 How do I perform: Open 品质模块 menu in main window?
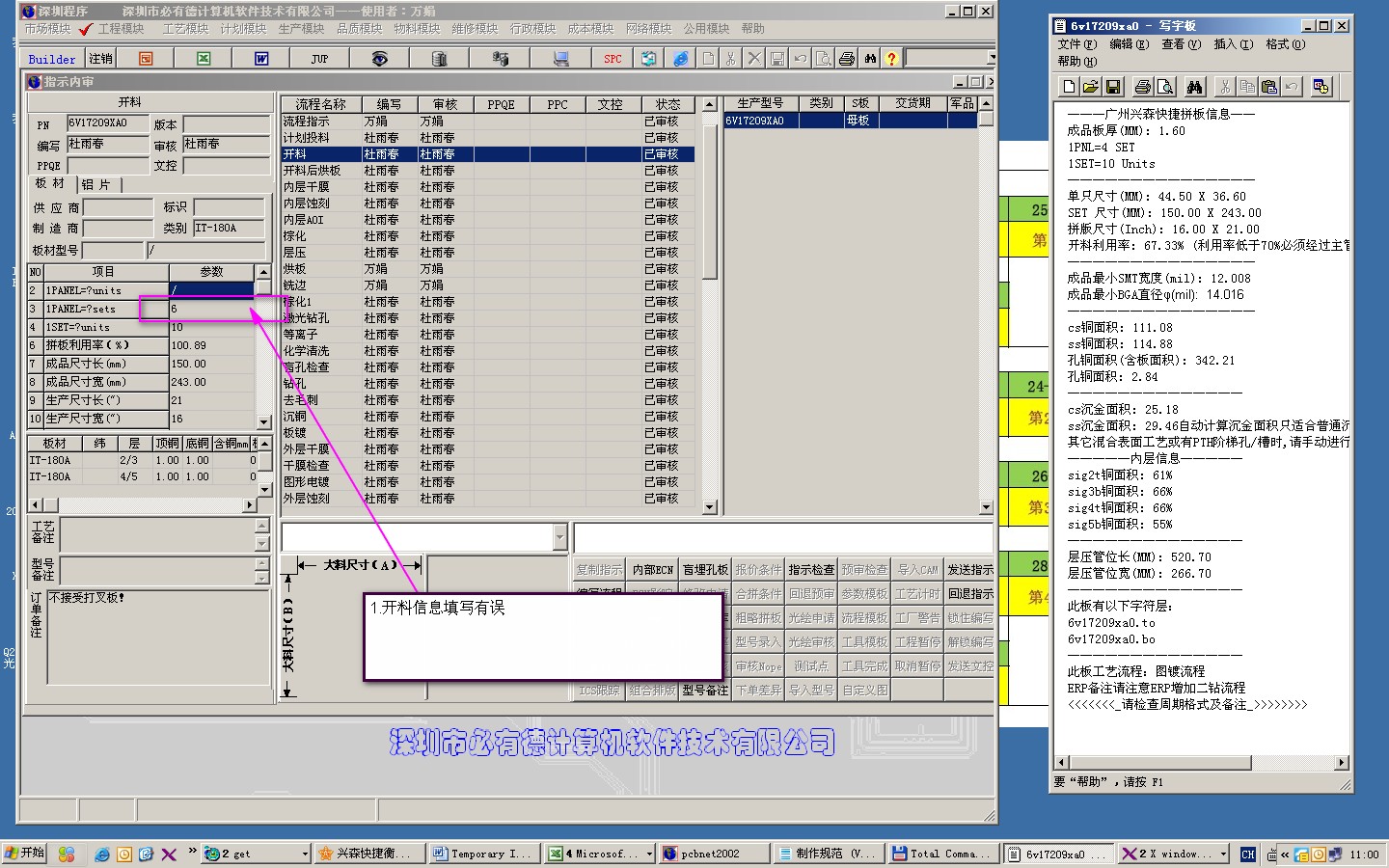pyautogui.click(x=359, y=29)
